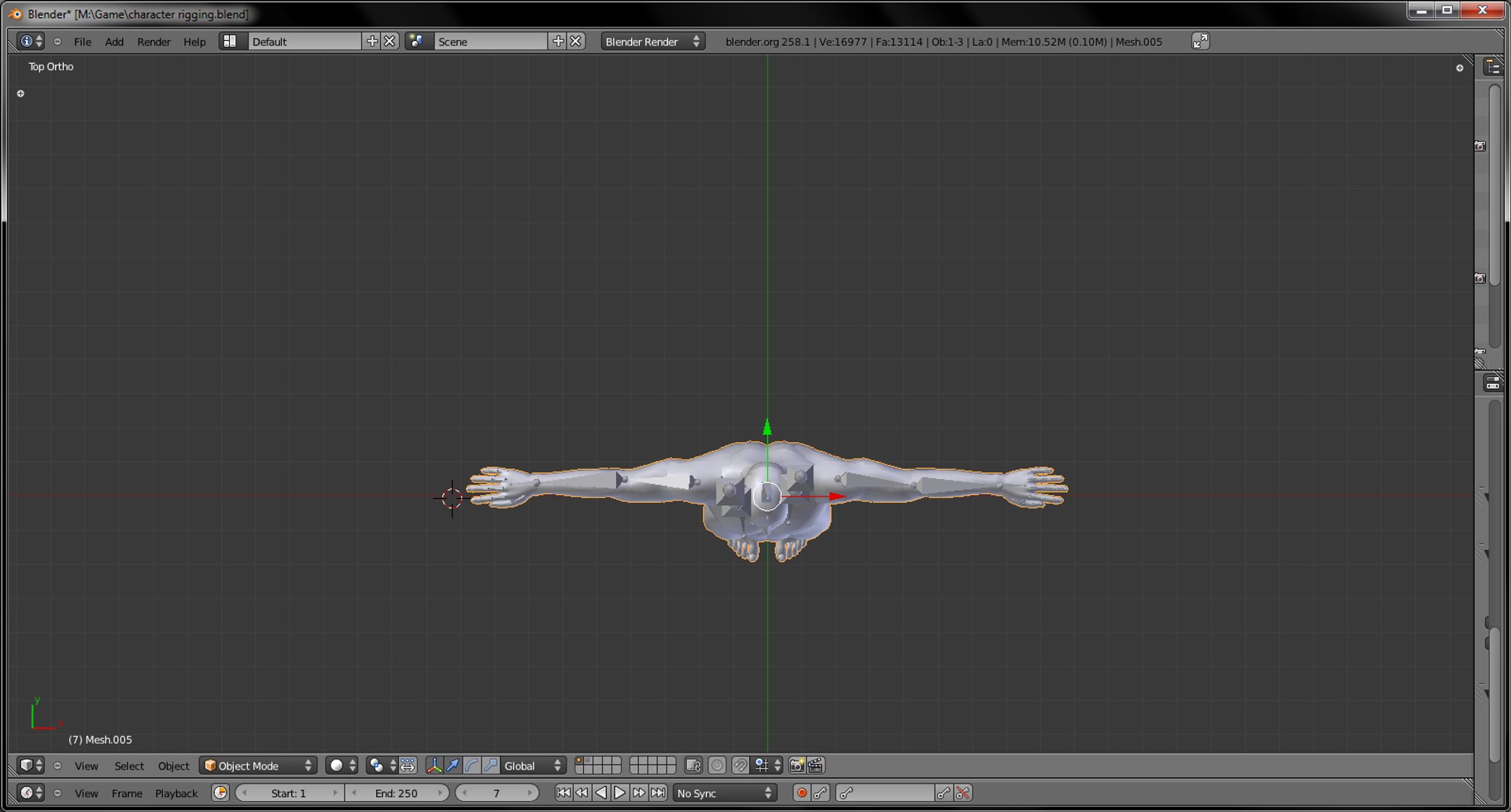Increase current frame 7 with right arrow
The width and height of the screenshot is (1511, 812).
point(530,793)
